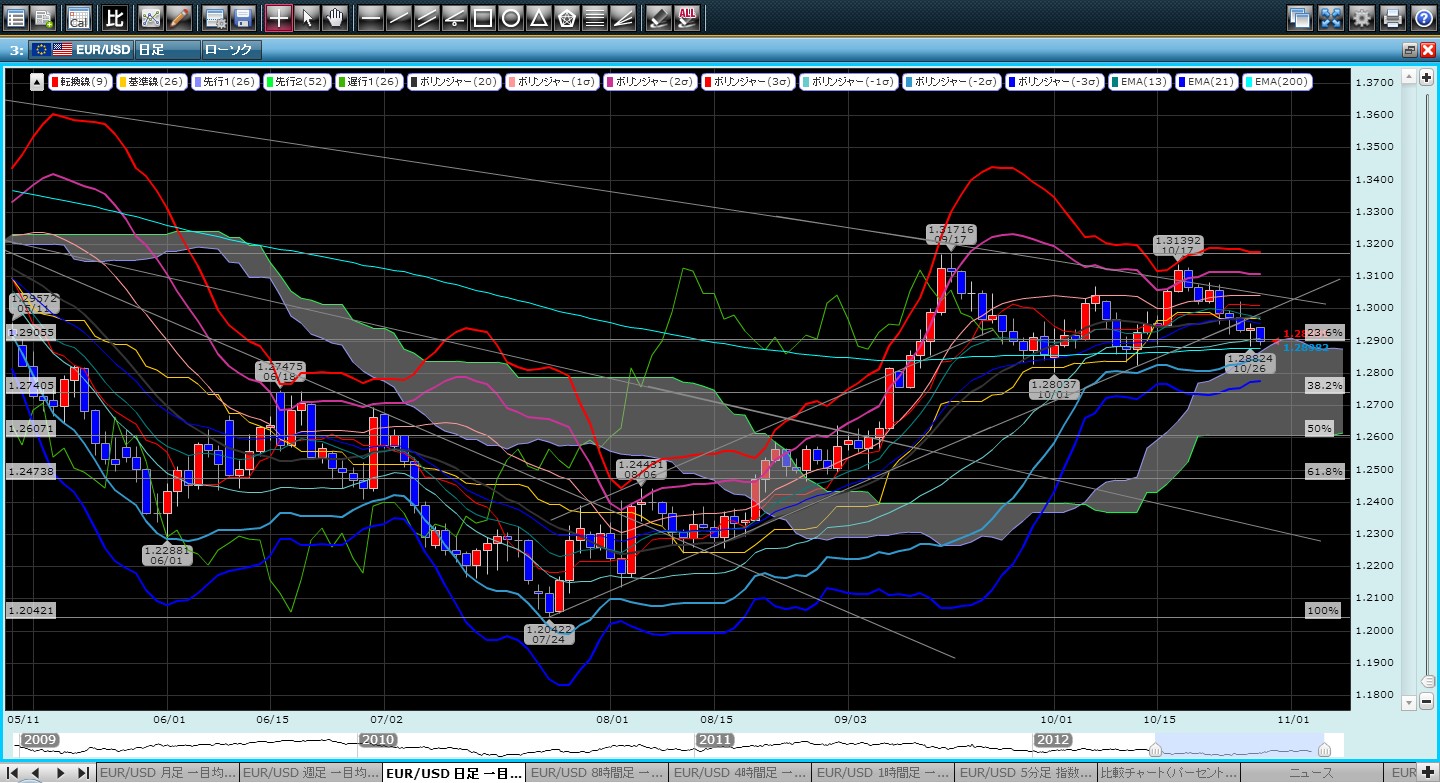This screenshot has width=1440, height=783.
Task: Open the Cal calendar icon
Action: tap(78, 17)
